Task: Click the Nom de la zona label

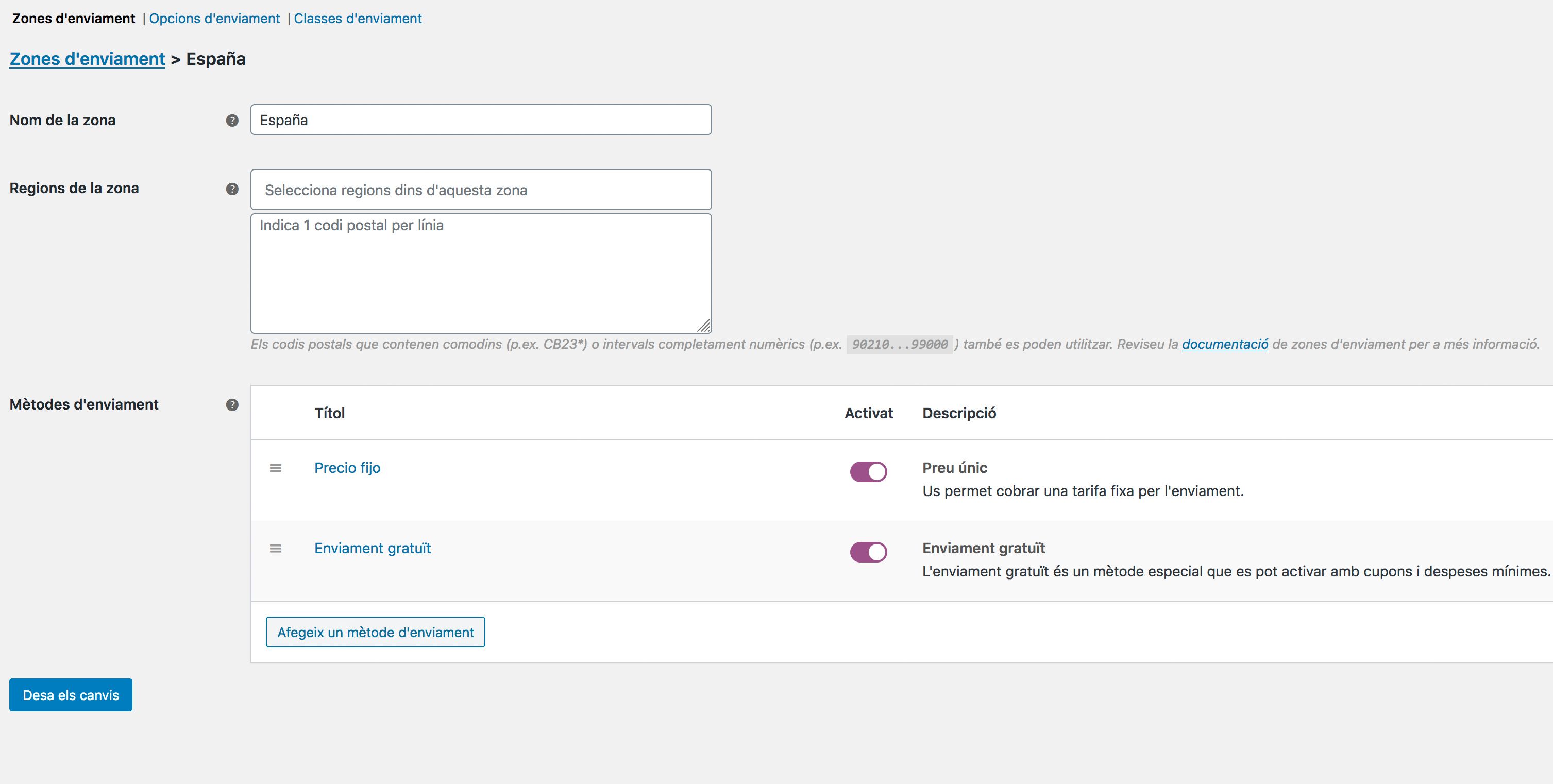Action: 63,120
